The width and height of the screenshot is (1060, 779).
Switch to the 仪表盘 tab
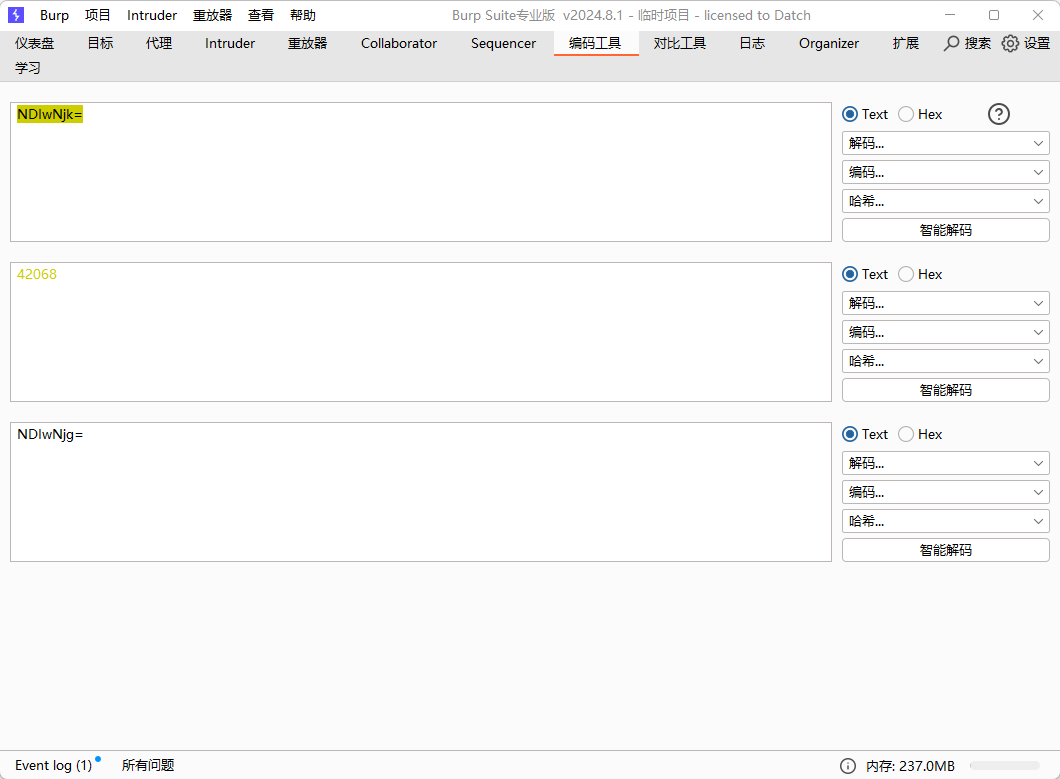coord(34,43)
